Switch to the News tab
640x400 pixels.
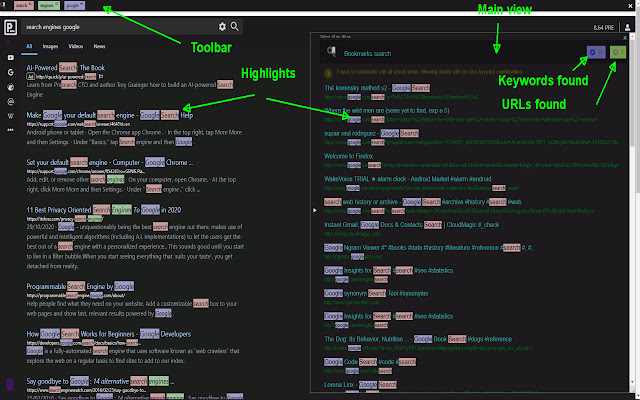(x=99, y=47)
